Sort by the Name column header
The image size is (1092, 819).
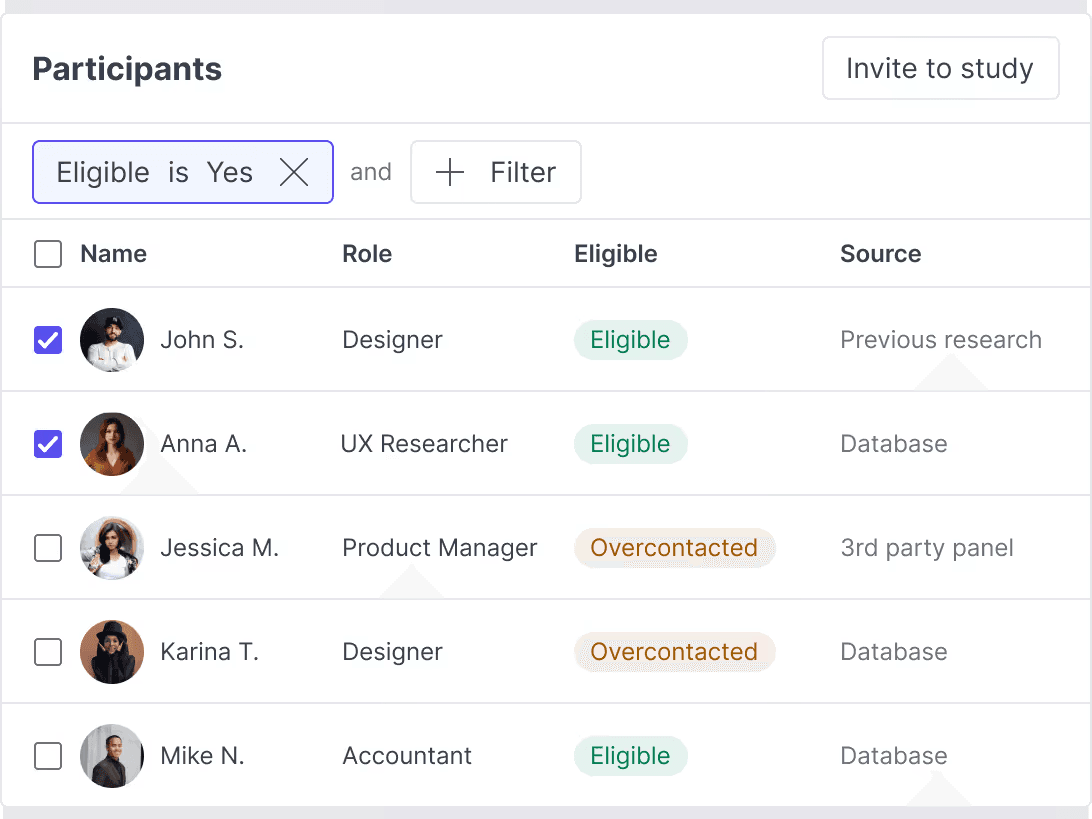point(114,254)
